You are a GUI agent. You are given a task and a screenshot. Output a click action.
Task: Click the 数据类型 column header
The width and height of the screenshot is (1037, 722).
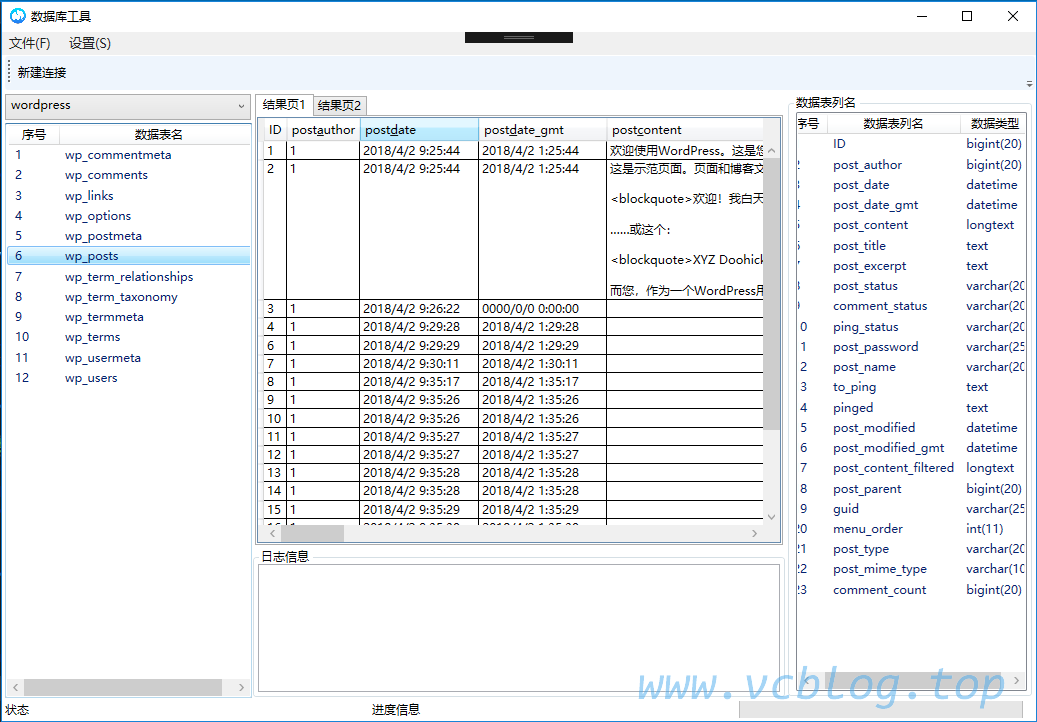[x=994, y=124]
